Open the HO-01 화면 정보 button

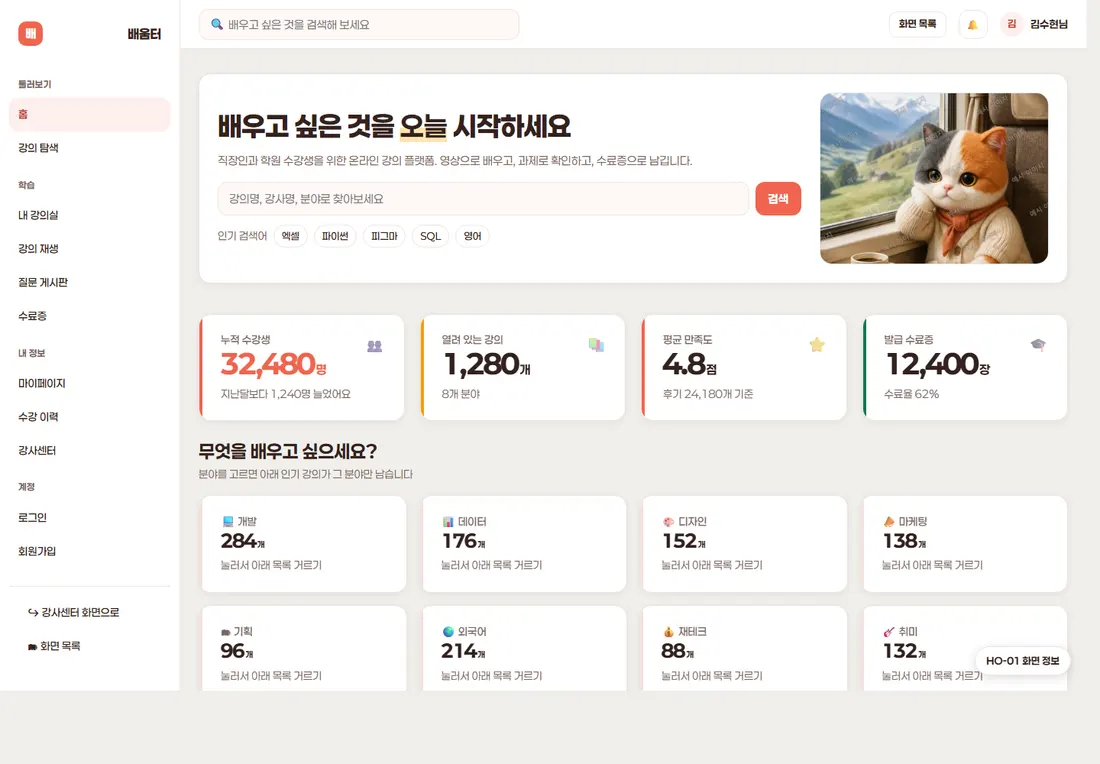pos(1022,661)
